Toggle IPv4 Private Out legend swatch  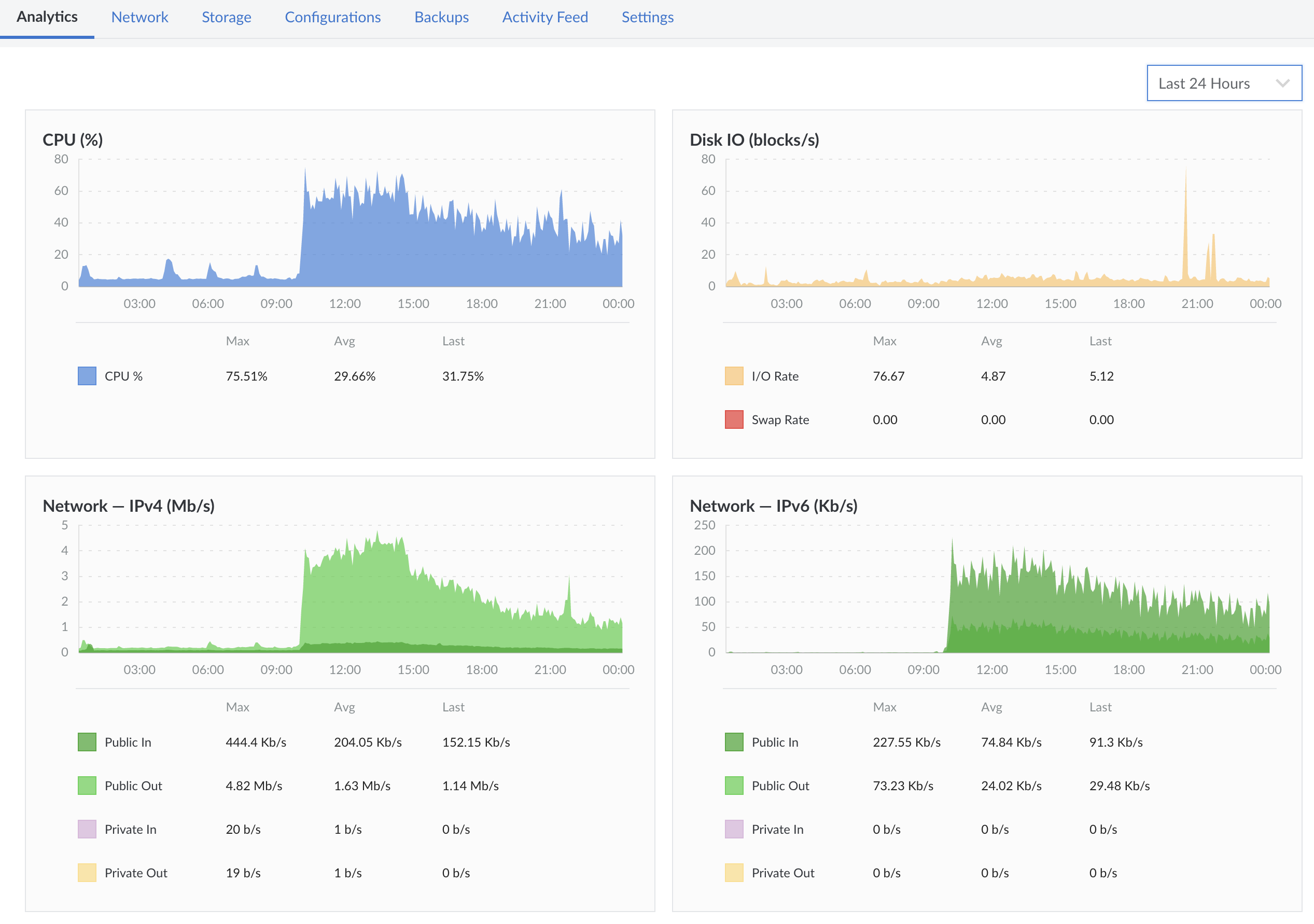pos(87,873)
